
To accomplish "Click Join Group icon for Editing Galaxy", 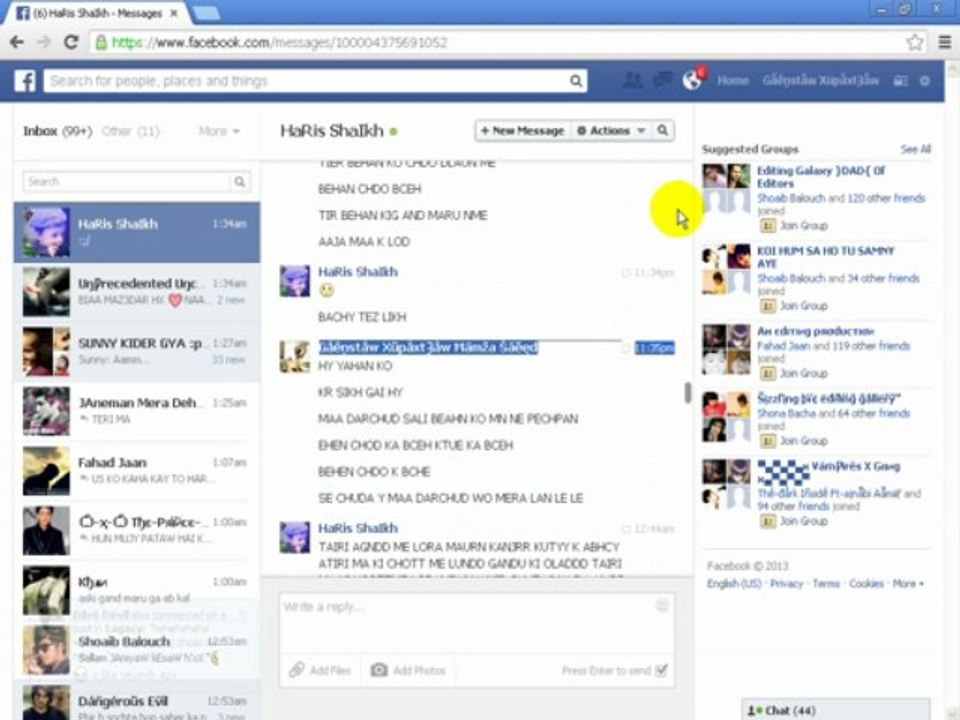I will click(x=767, y=226).
